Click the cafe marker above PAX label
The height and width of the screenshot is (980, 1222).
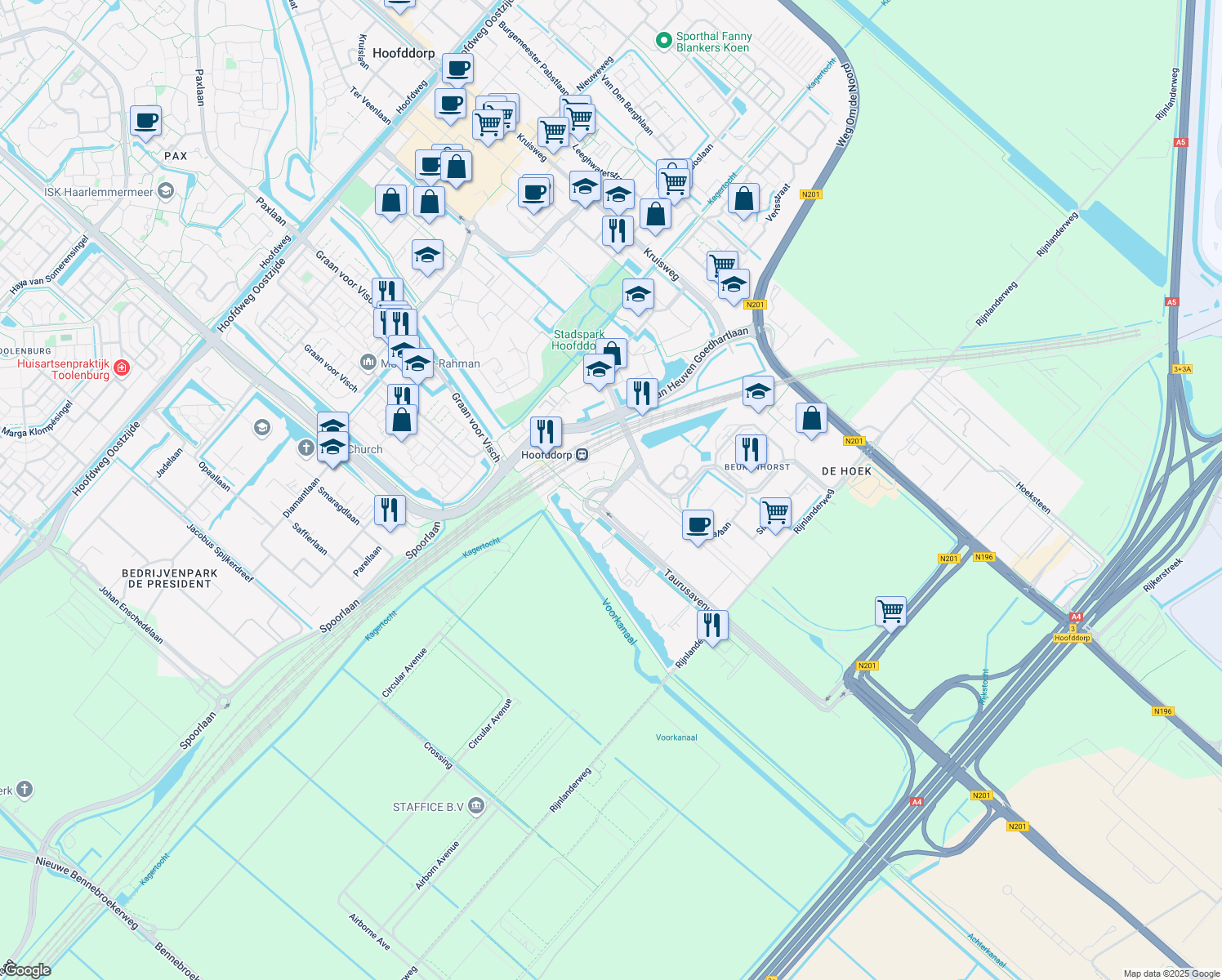(145, 122)
